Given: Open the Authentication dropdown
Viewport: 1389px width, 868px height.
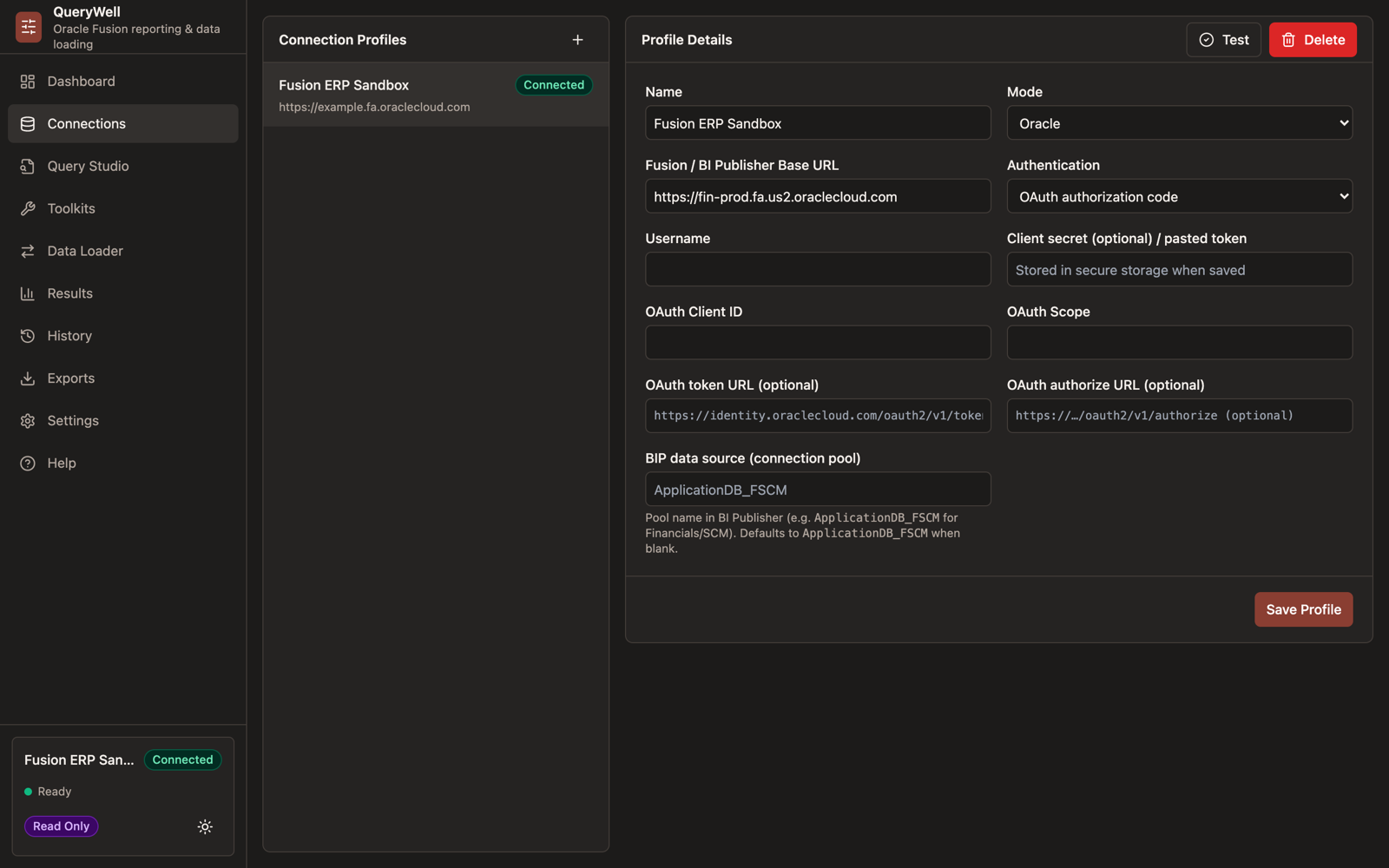Looking at the screenshot, I should tap(1180, 196).
